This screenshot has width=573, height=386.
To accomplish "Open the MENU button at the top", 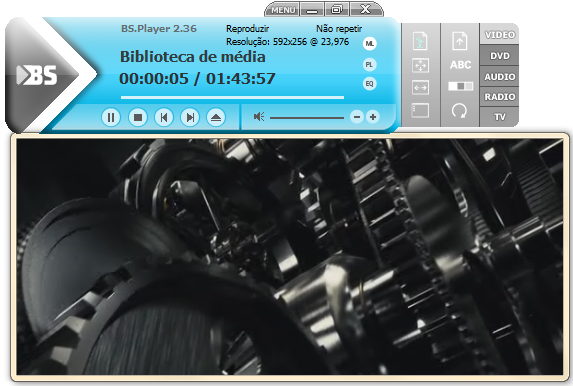I will pos(283,10).
